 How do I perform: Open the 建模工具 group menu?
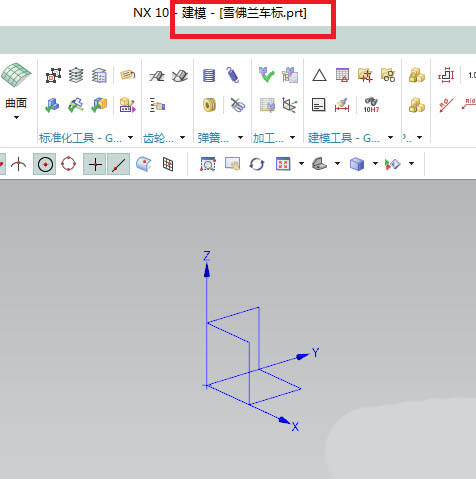(390, 137)
